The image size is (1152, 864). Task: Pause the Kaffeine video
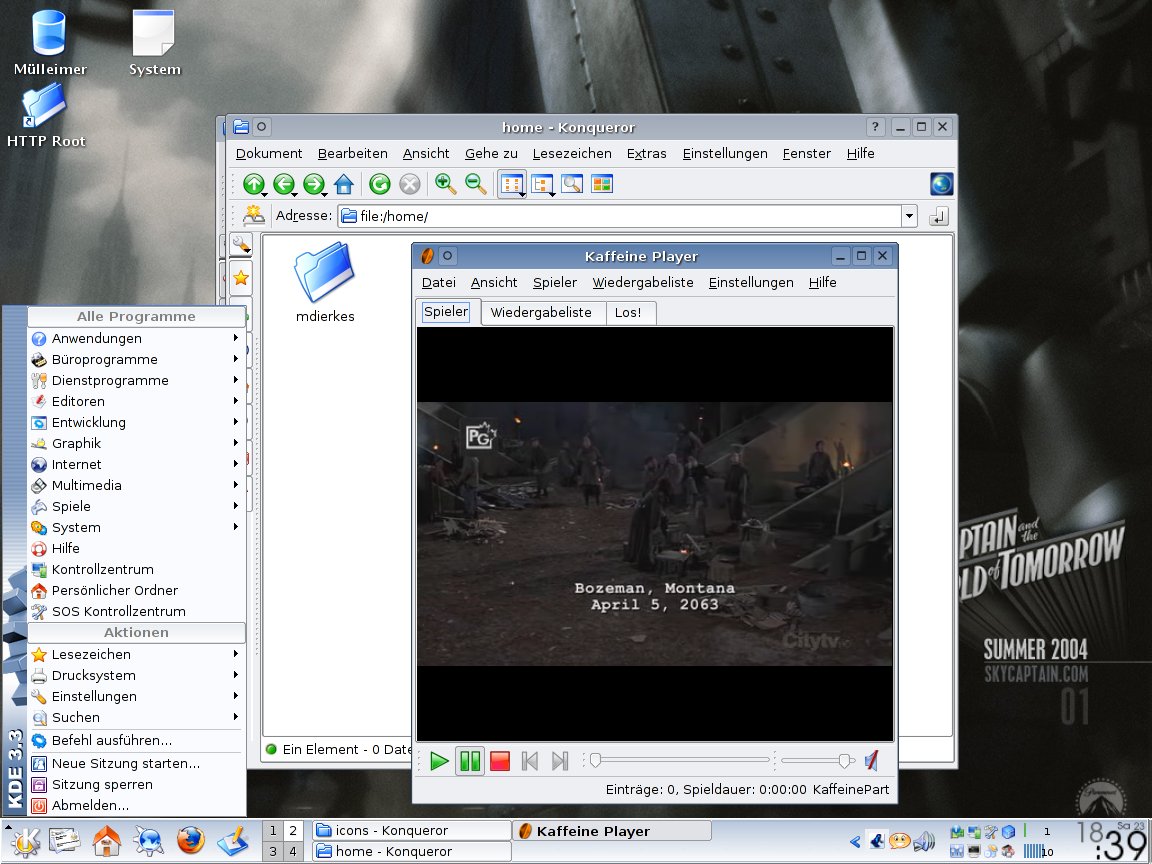point(470,761)
